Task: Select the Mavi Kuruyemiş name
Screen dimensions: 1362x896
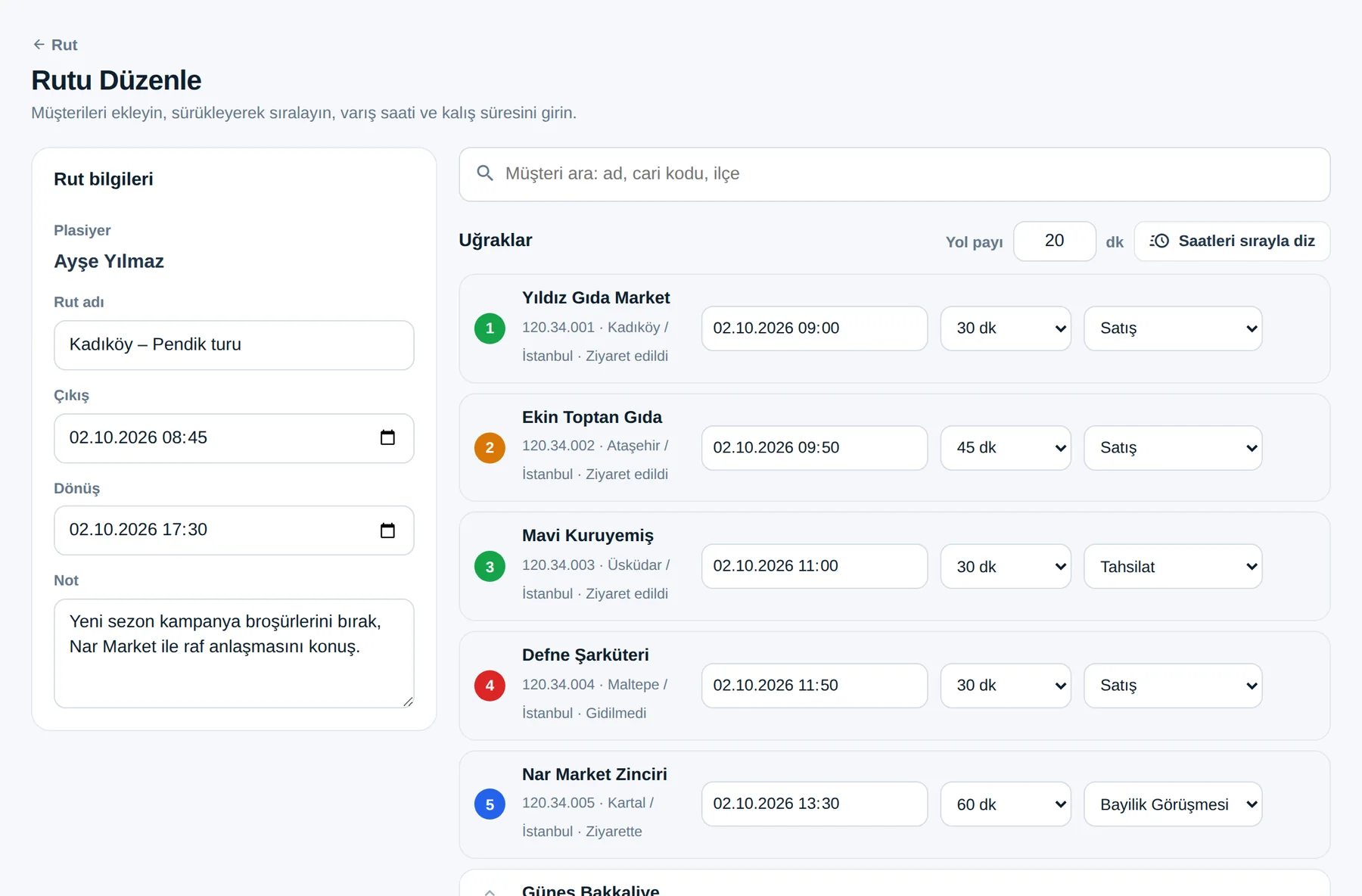Action: (588, 536)
